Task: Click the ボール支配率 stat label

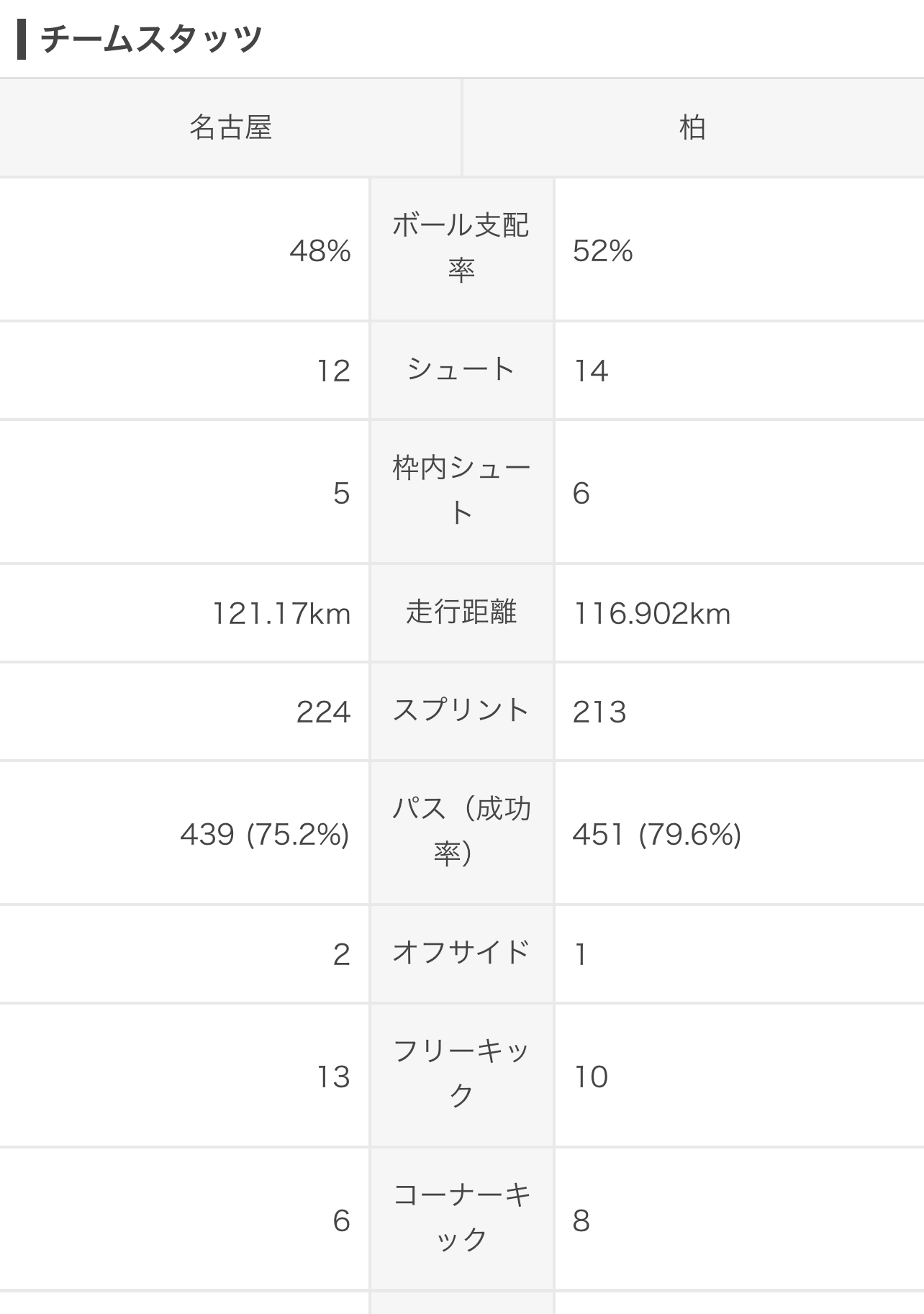Action: [461, 249]
